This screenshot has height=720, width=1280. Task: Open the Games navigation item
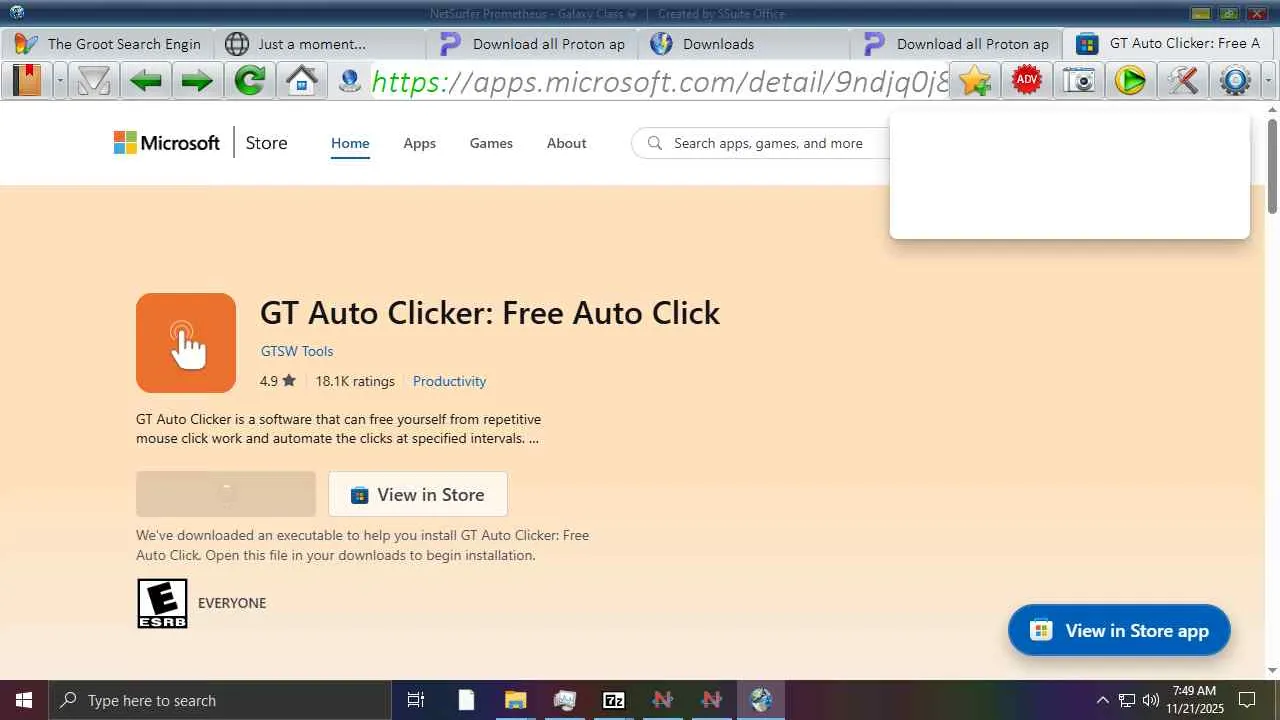tap(491, 143)
